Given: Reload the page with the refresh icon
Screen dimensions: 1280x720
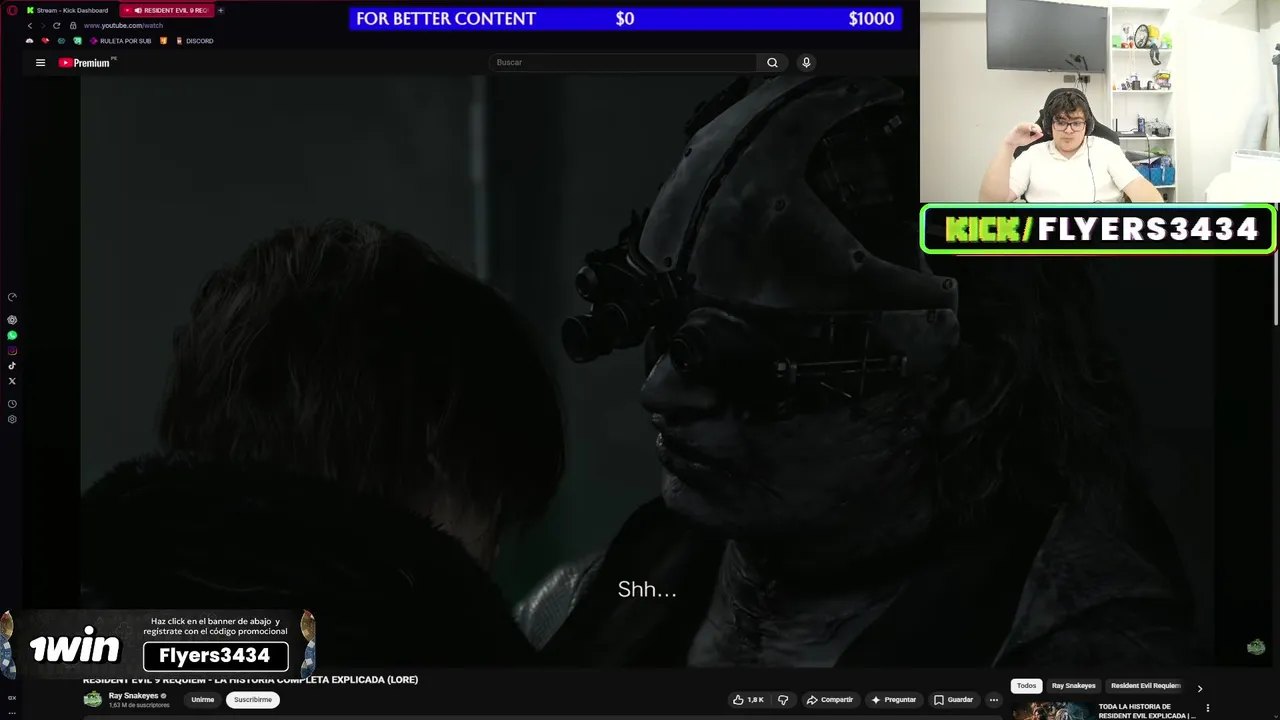Looking at the screenshot, I should pyautogui.click(x=56, y=25).
